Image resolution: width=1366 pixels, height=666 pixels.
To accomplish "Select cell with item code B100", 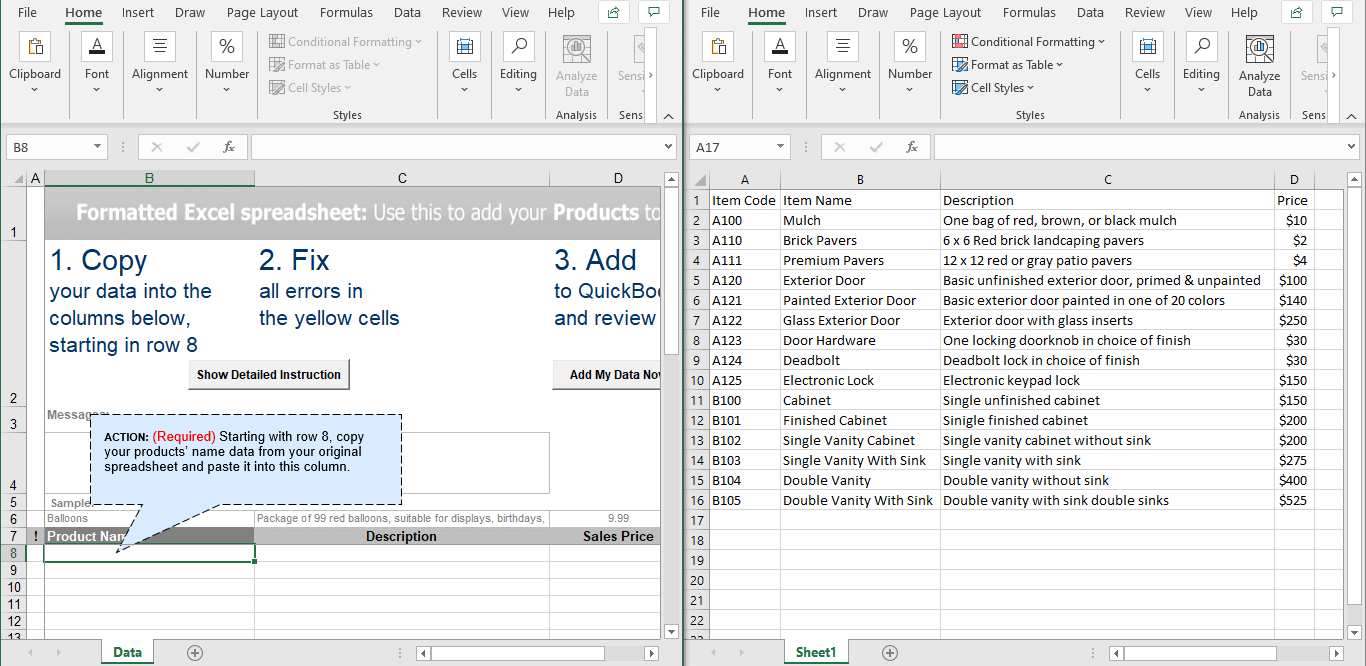I will tap(745, 400).
